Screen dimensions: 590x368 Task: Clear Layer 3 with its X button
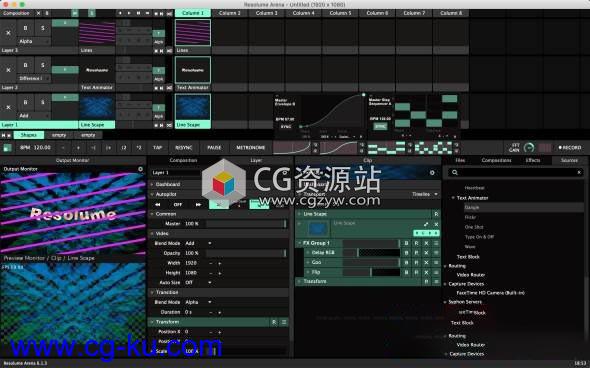(x=8, y=33)
